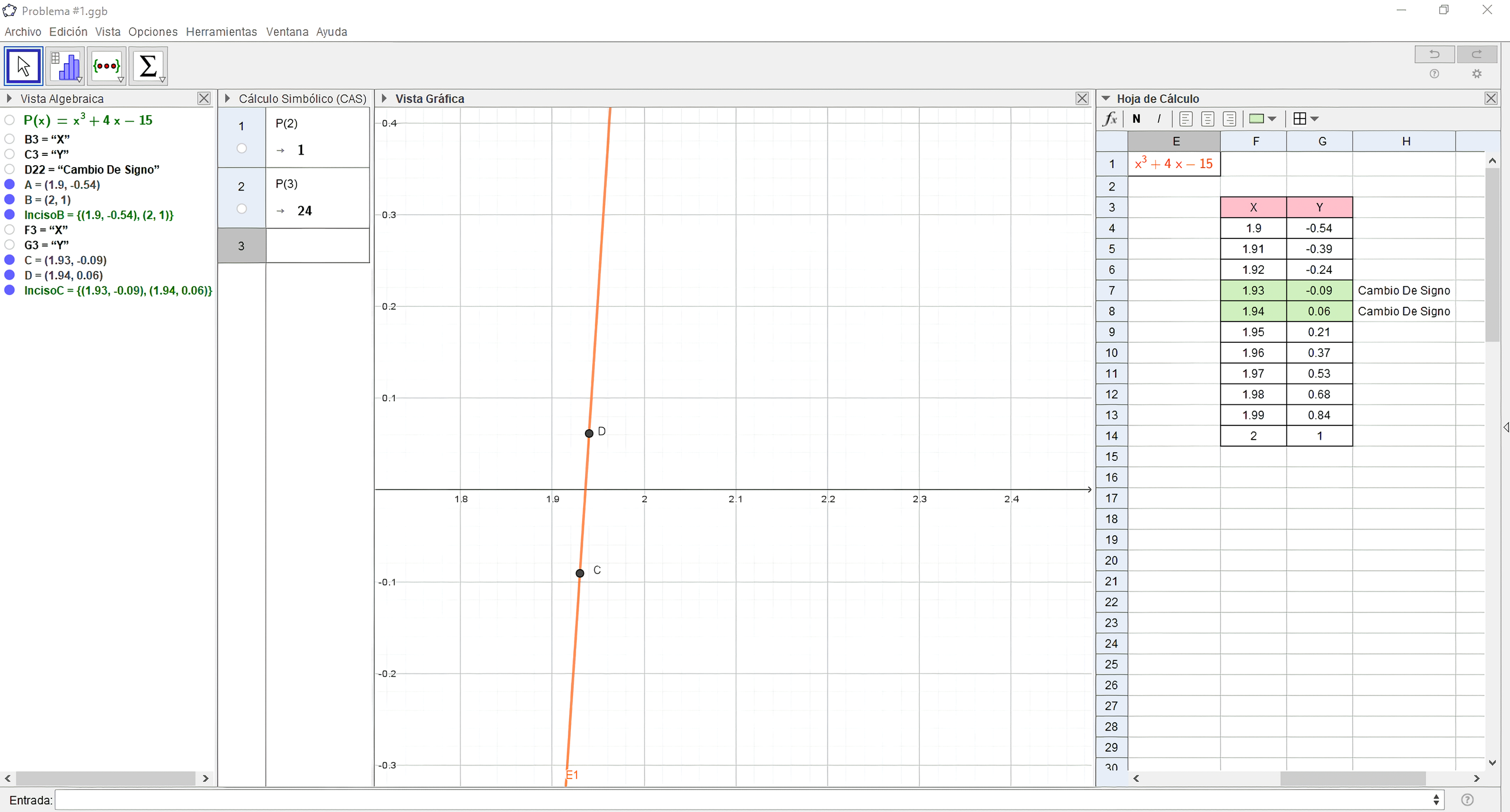Open the Opciones menu
The width and height of the screenshot is (1510, 812).
pyautogui.click(x=153, y=32)
